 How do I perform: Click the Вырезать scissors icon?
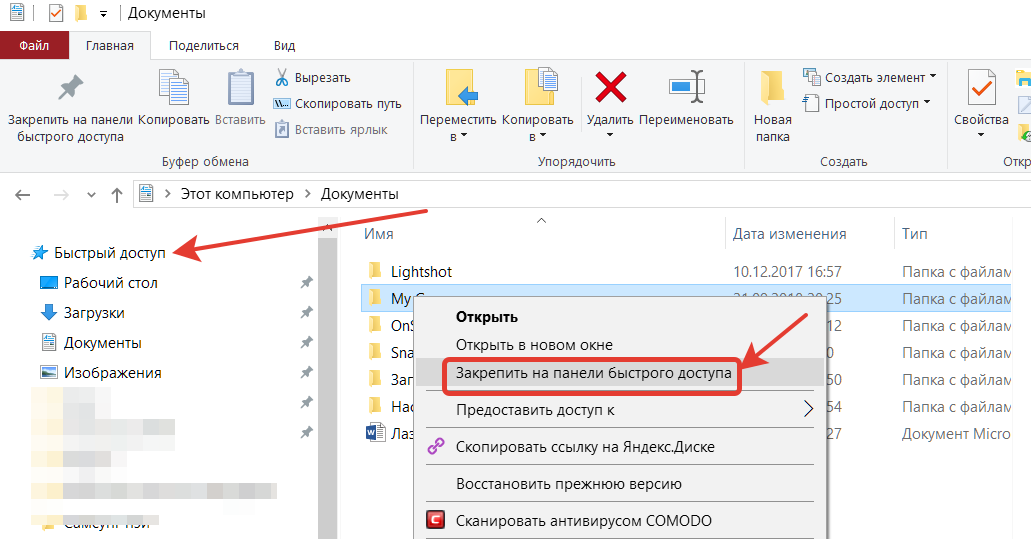point(282,78)
